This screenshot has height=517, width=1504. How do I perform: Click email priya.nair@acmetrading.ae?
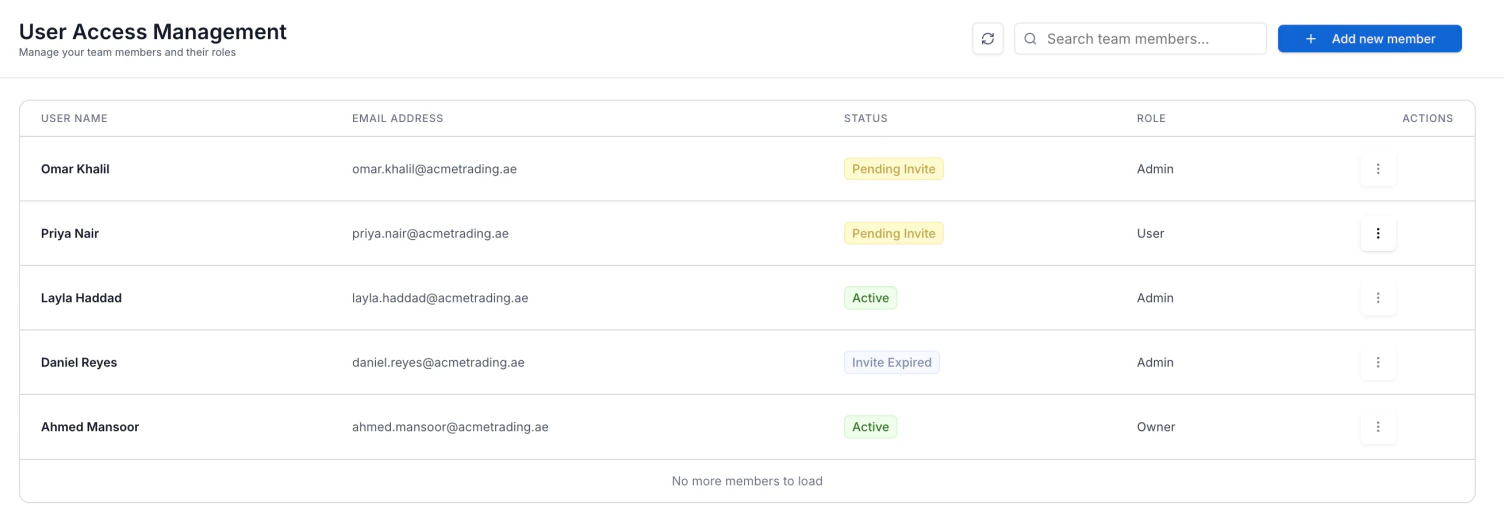[x=430, y=233]
